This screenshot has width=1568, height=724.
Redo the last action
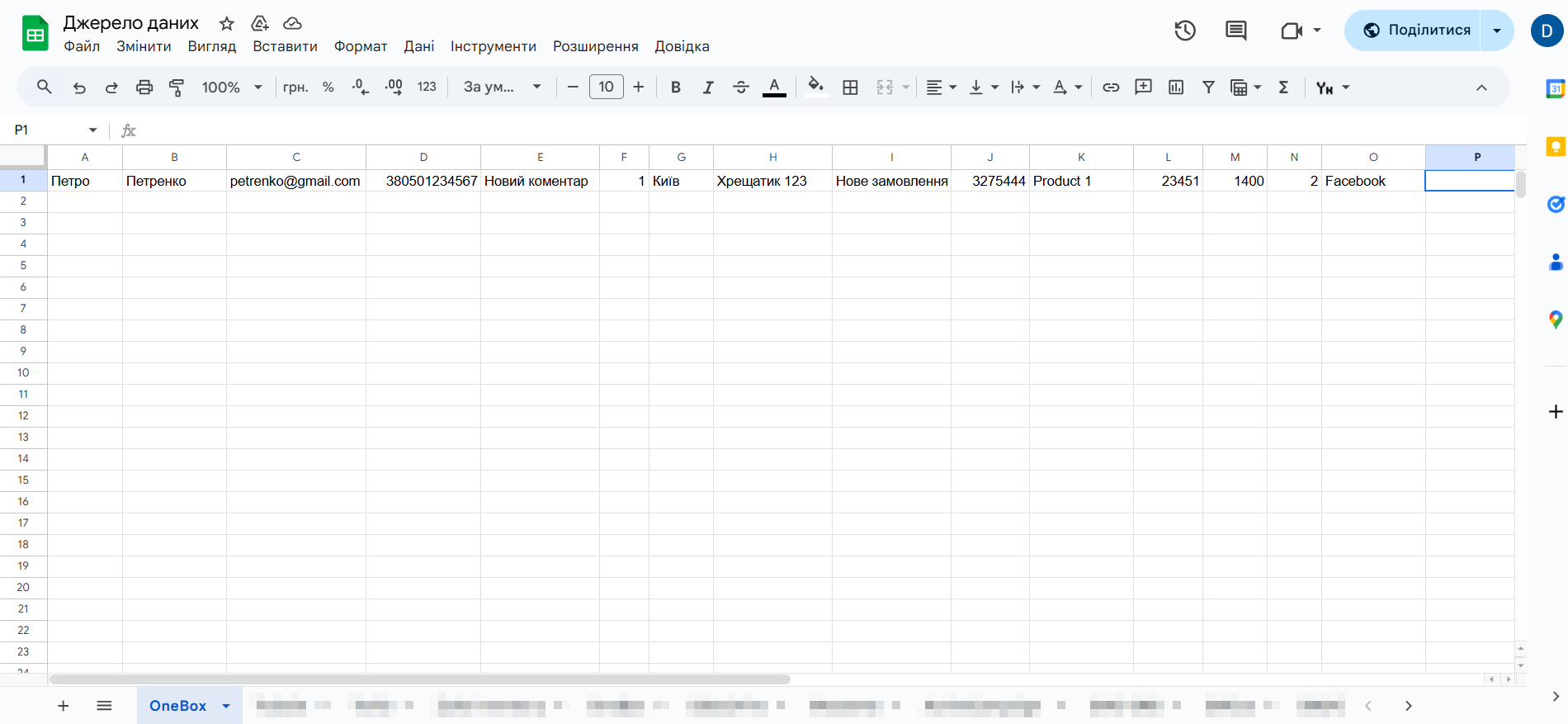(x=111, y=87)
